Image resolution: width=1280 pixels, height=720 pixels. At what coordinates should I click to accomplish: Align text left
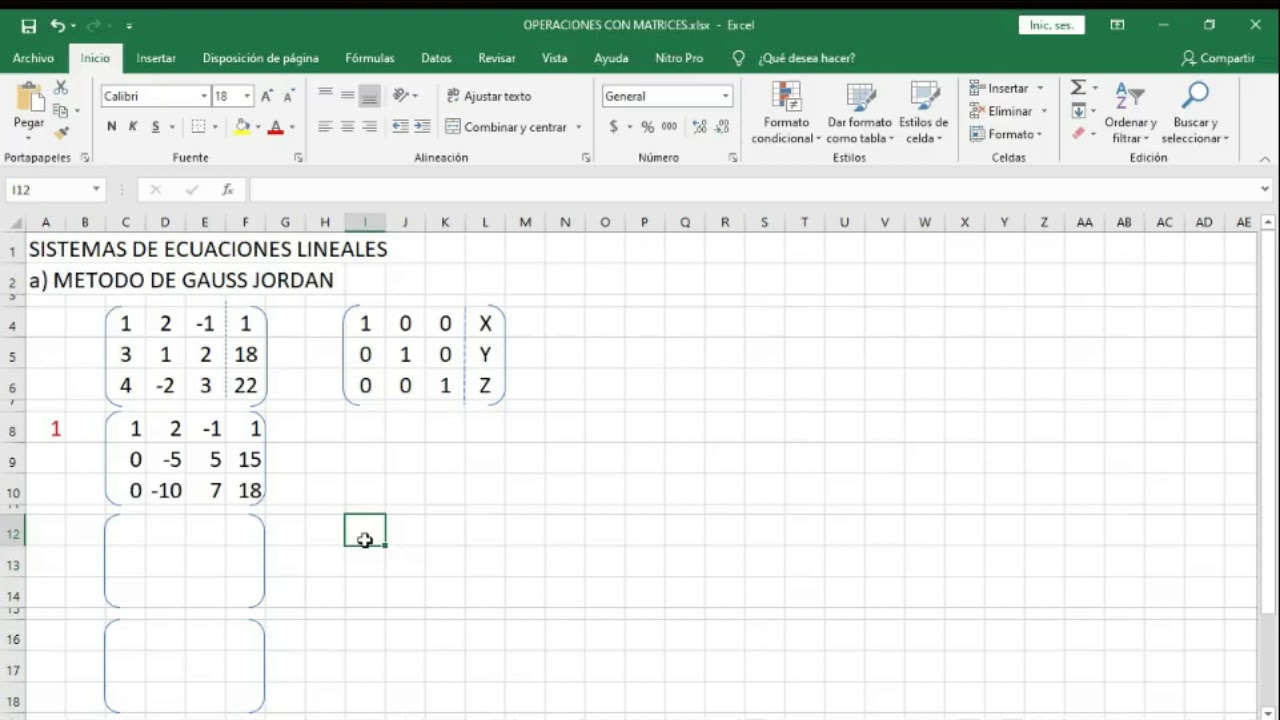(325, 127)
